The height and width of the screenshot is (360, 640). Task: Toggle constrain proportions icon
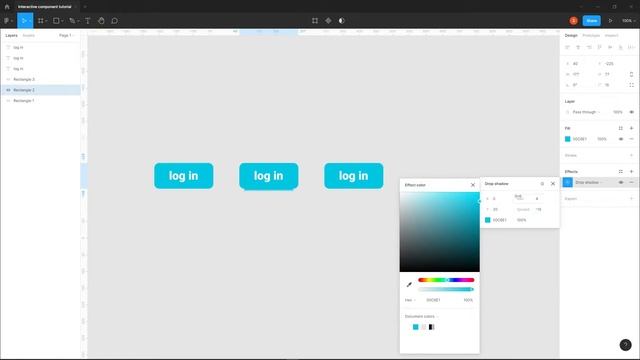click(x=631, y=74)
